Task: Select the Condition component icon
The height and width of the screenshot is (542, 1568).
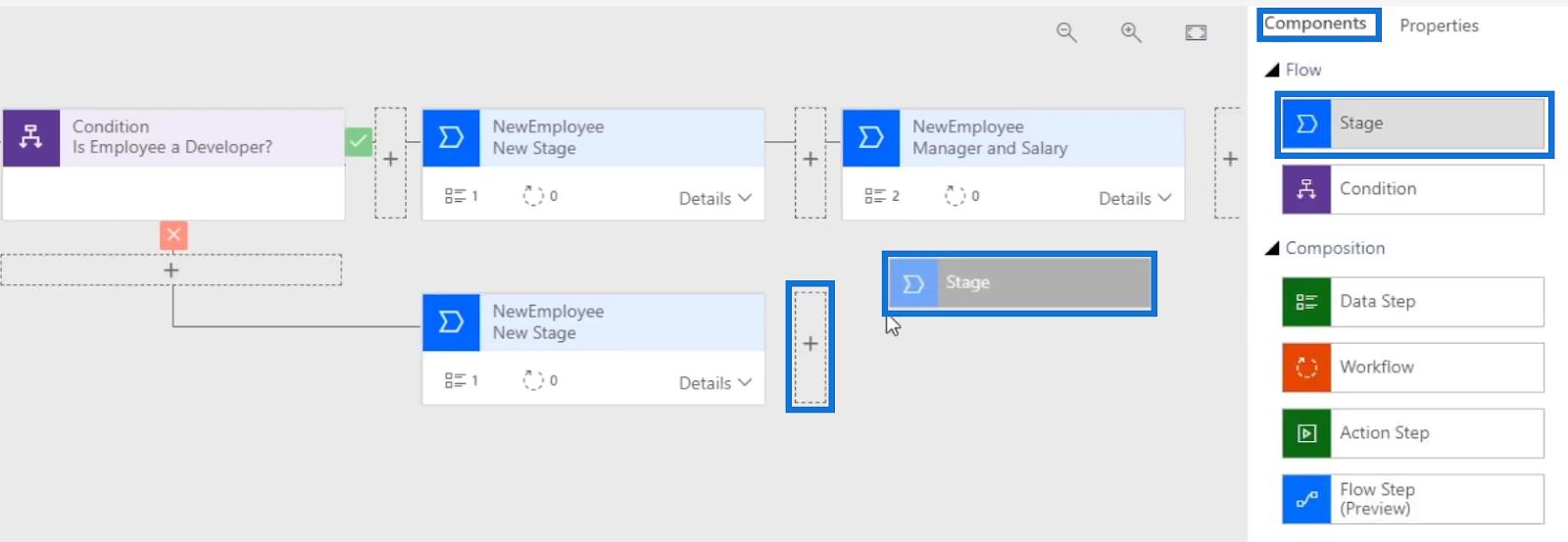Action: (1306, 189)
